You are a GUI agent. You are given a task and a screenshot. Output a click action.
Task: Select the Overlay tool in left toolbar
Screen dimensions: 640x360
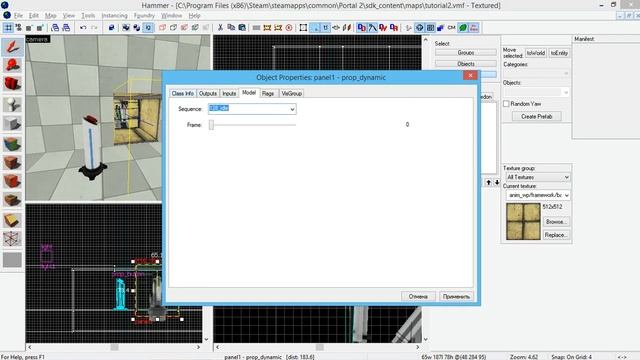pos(12,200)
